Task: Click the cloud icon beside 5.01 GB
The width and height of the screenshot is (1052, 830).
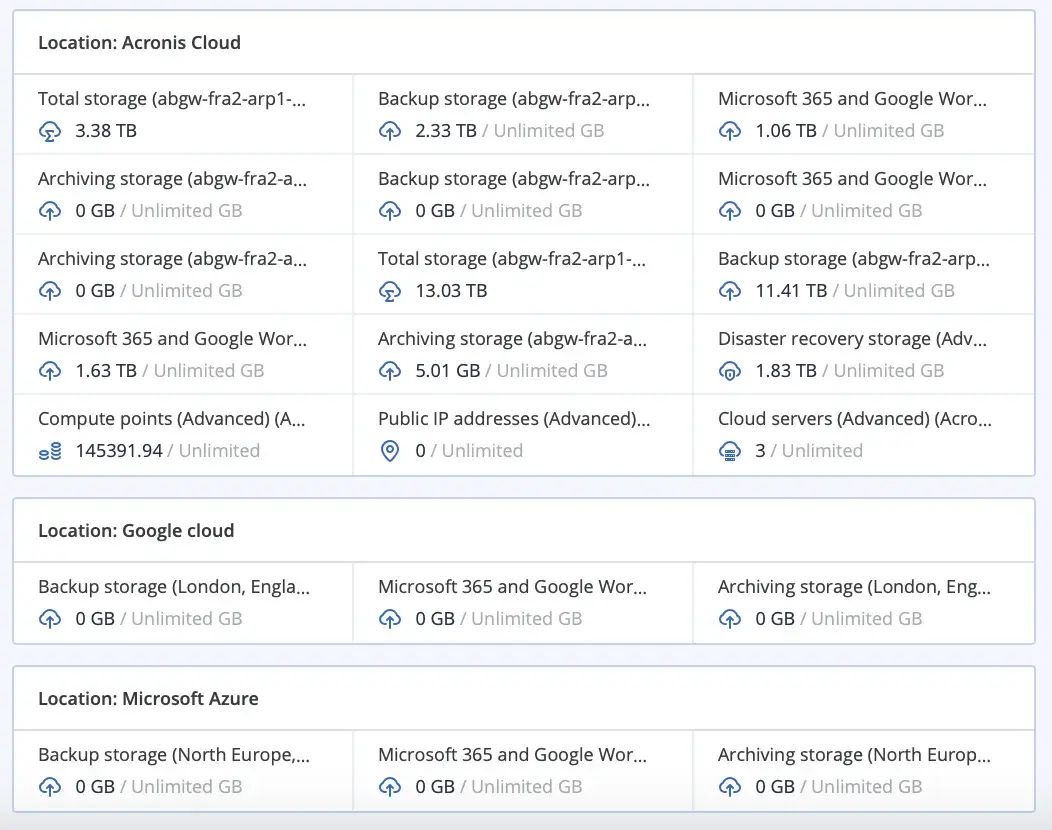Action: click(390, 371)
